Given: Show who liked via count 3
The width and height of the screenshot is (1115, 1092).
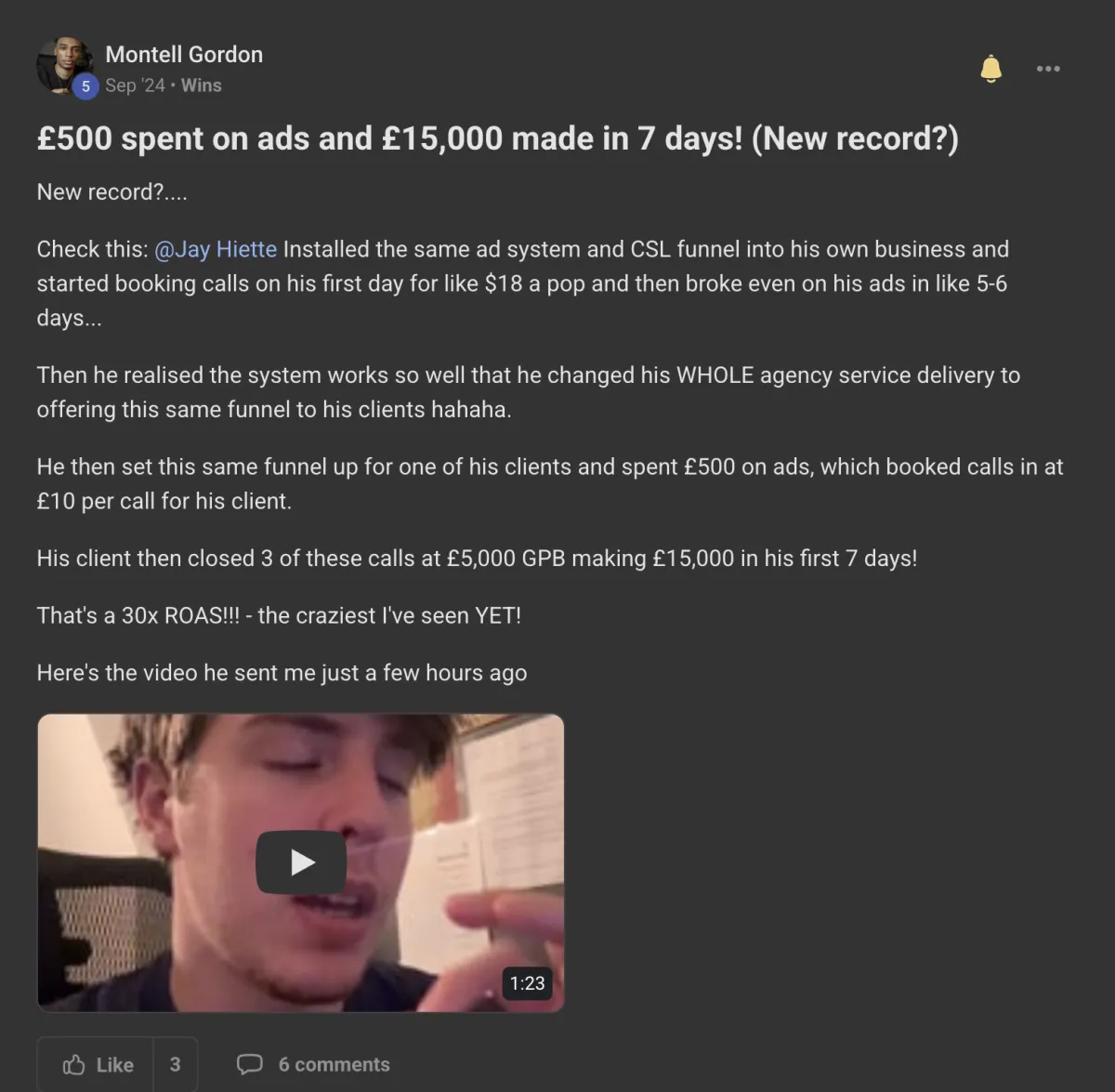Looking at the screenshot, I should click(175, 1065).
